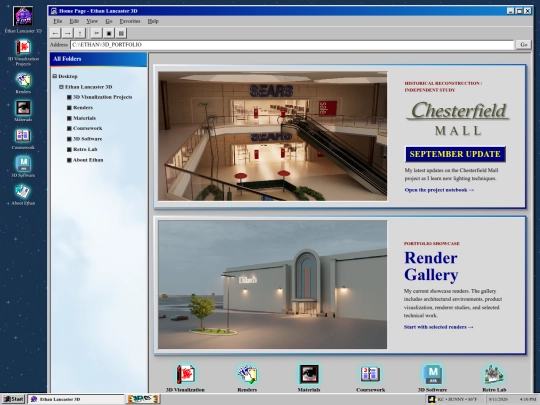
Task: Click the fourth toolbar button with small dash glyph
Action: (97, 33)
